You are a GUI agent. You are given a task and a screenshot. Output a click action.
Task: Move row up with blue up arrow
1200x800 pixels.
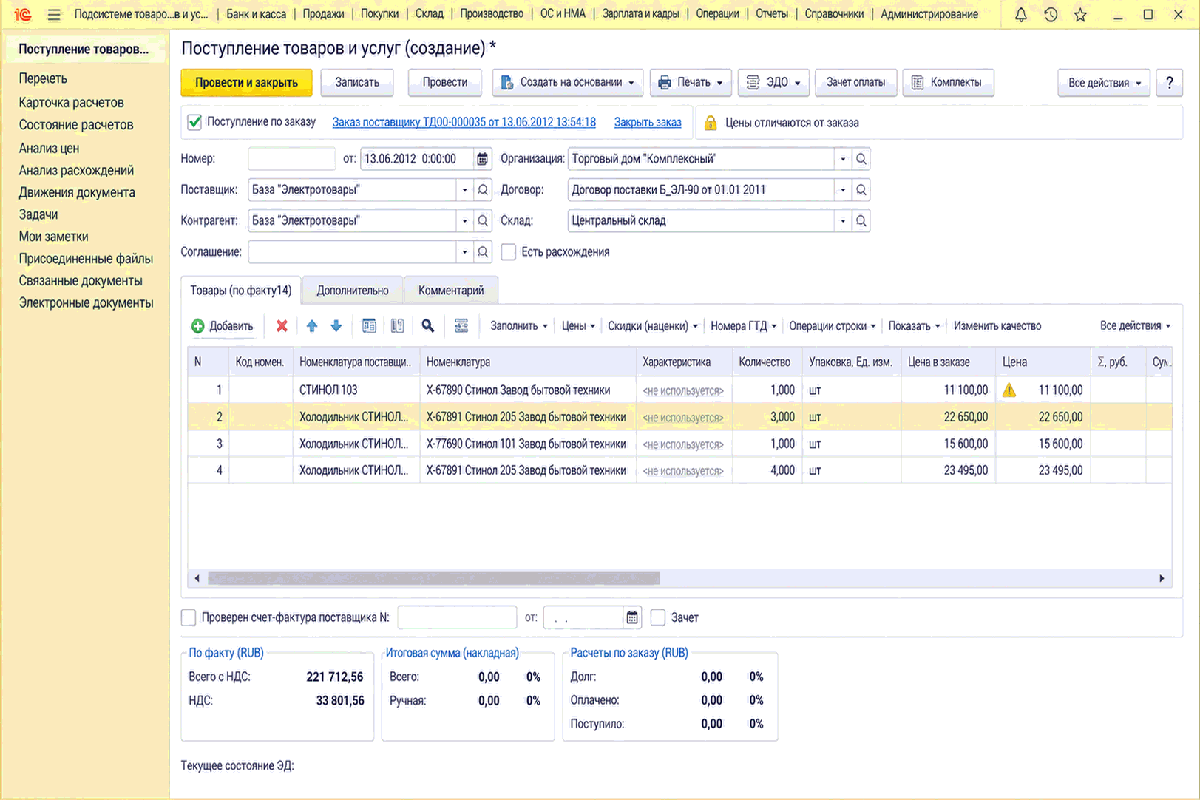pos(311,326)
